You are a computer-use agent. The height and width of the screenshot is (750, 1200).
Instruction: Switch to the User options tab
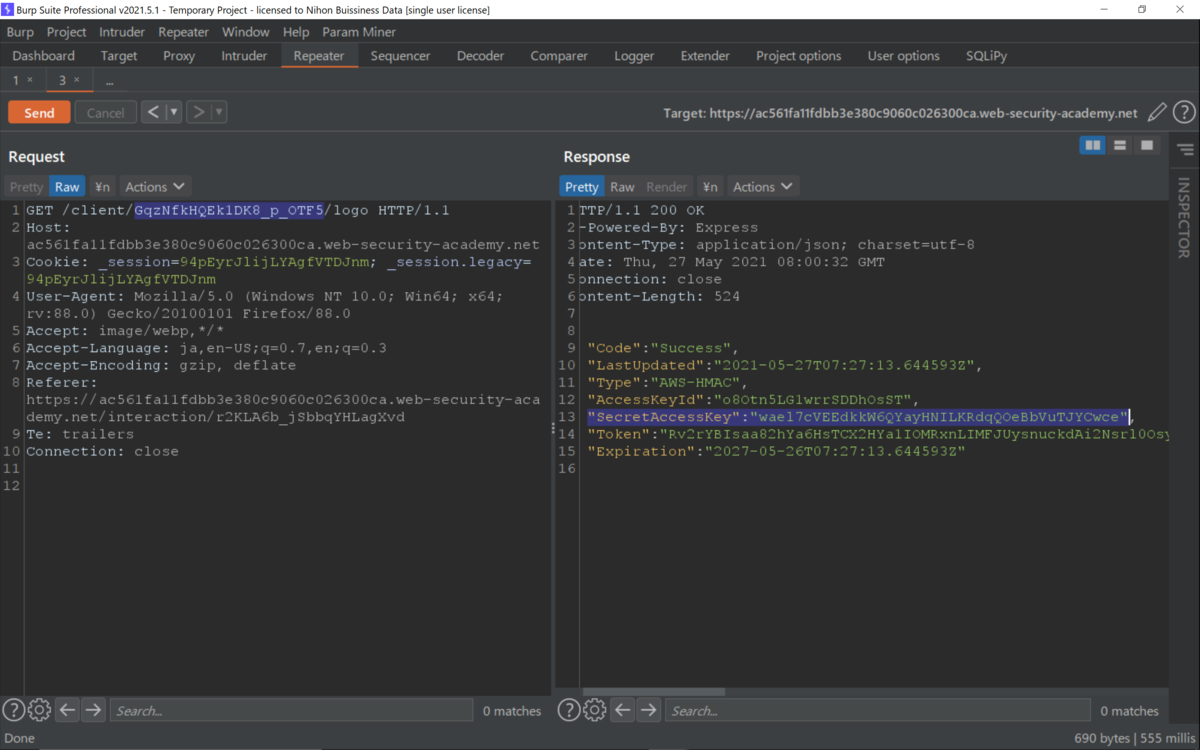pyautogui.click(x=903, y=56)
